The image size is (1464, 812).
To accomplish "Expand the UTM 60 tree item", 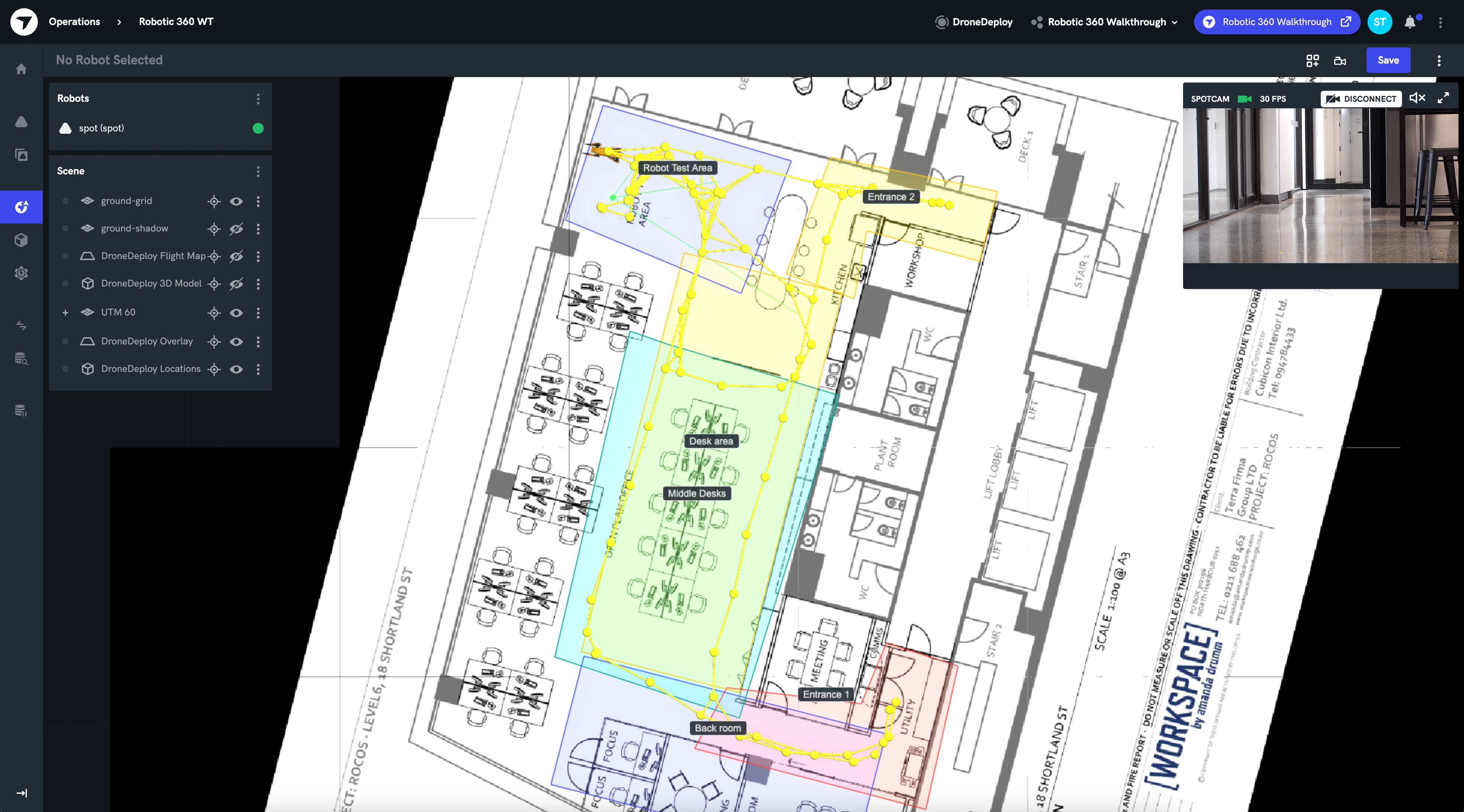I will (x=65, y=313).
